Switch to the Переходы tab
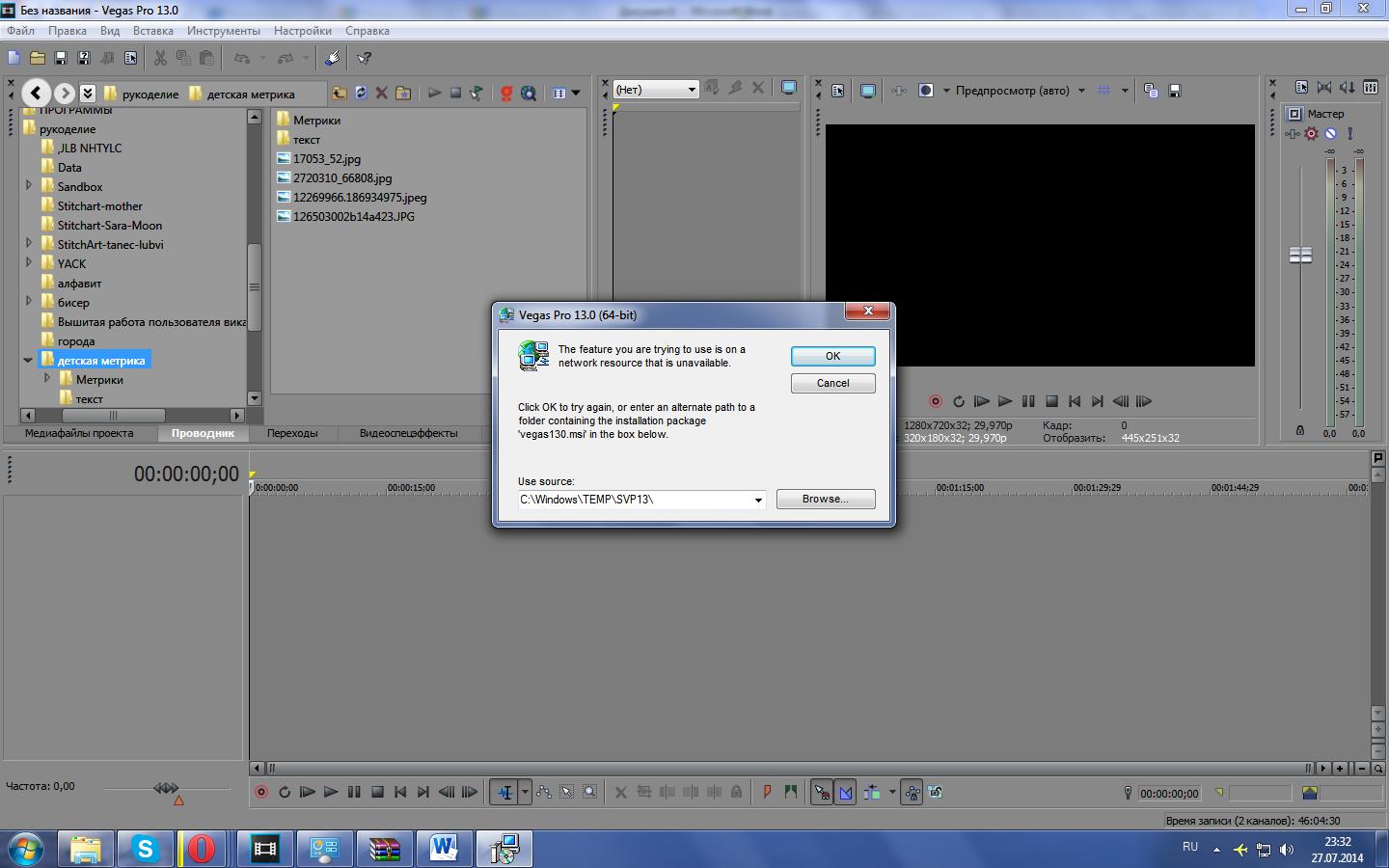The width and height of the screenshot is (1389, 868). [292, 433]
